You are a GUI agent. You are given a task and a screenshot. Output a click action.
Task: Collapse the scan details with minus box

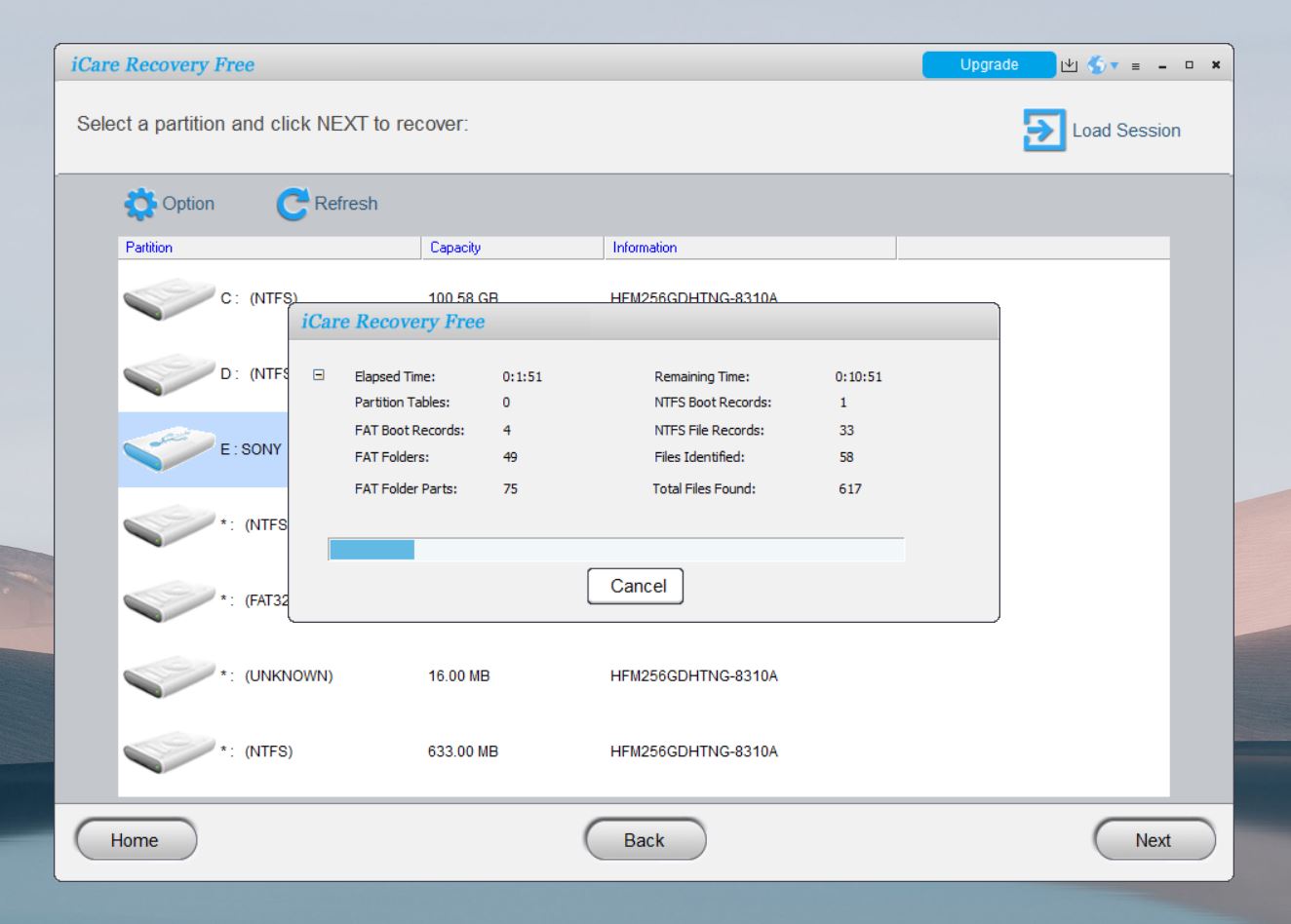pos(318,375)
